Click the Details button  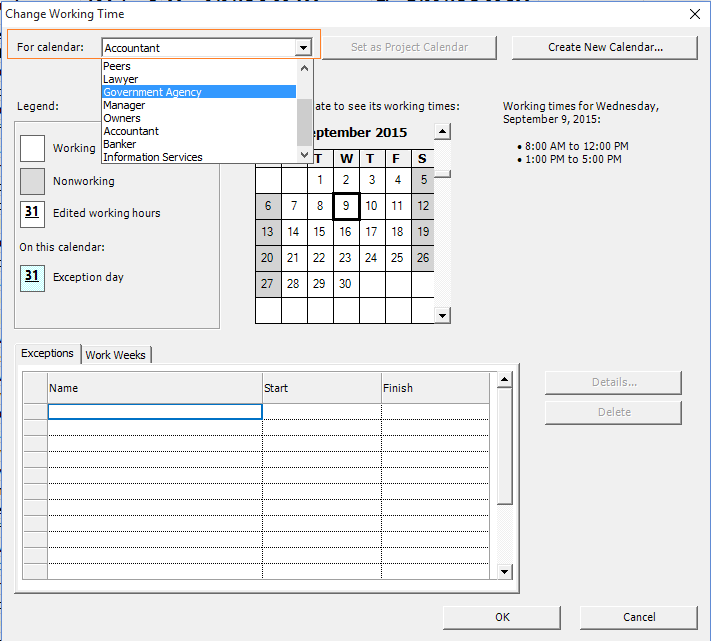pyautogui.click(x=614, y=382)
